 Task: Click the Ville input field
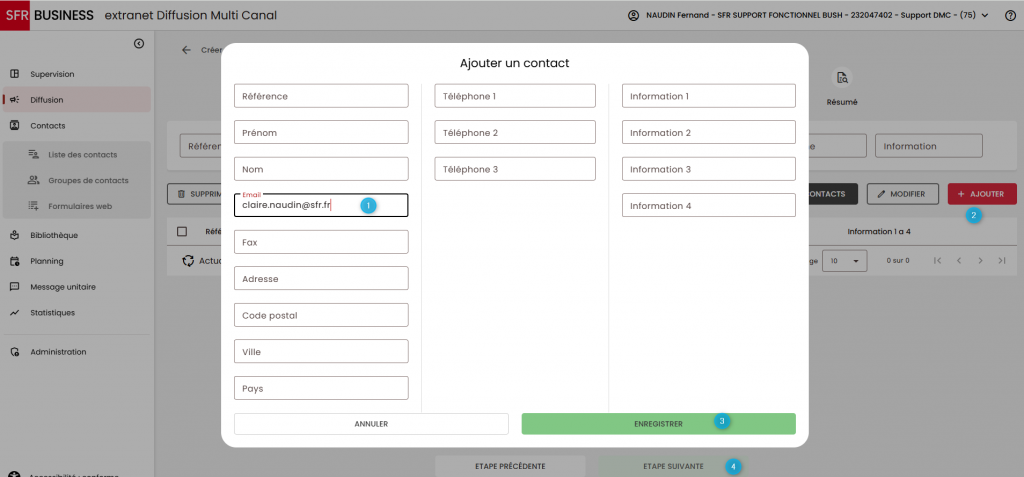coord(321,352)
